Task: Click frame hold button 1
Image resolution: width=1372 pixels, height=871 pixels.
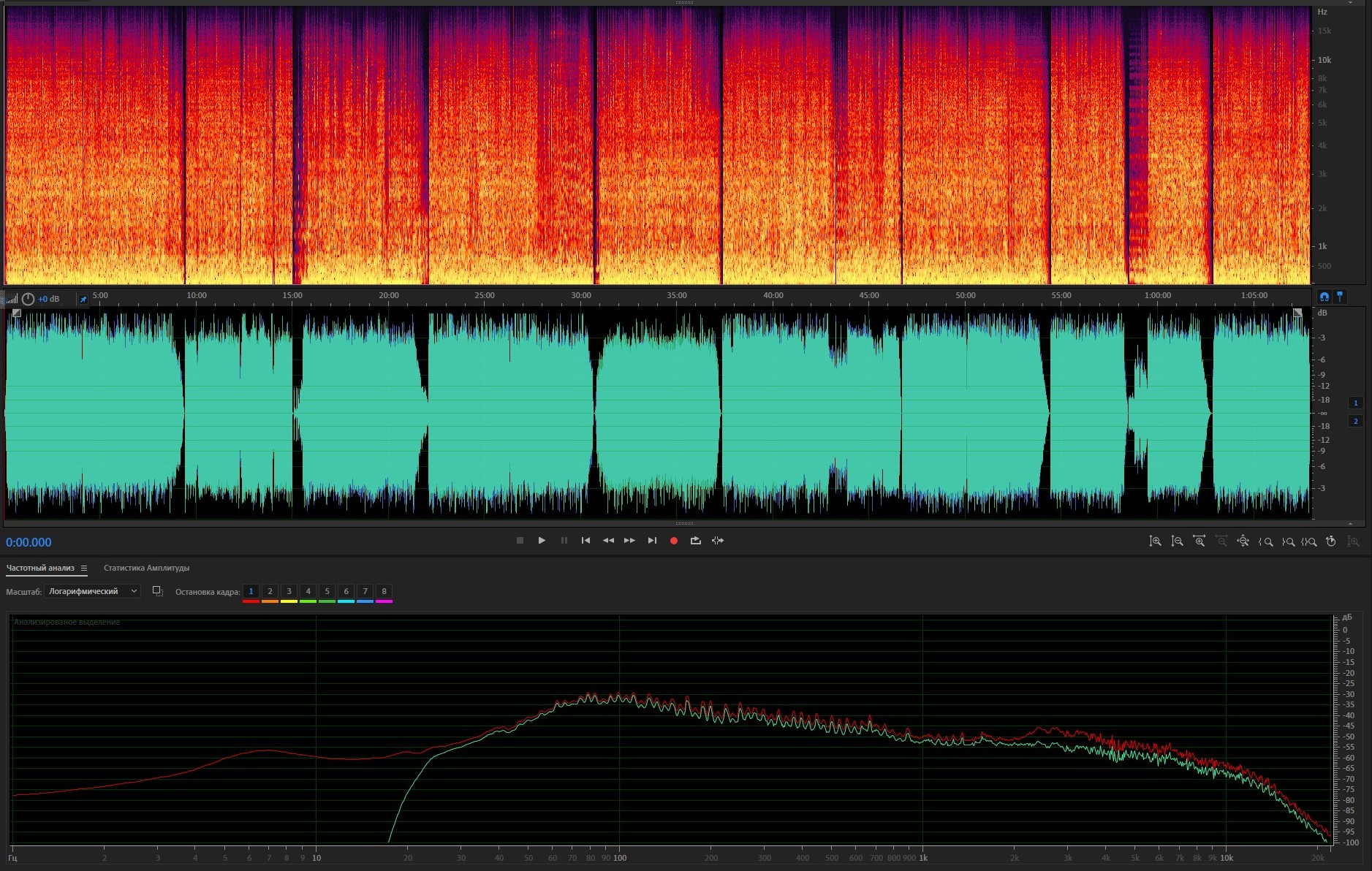Action: [251, 591]
